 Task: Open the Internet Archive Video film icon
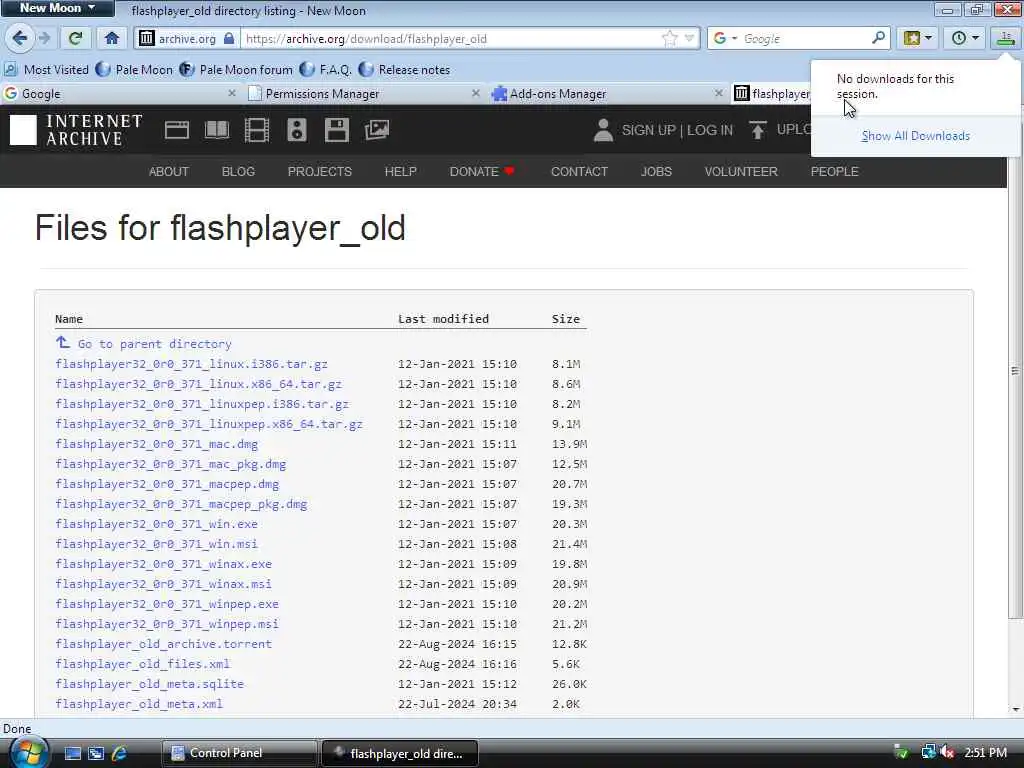tap(257, 130)
